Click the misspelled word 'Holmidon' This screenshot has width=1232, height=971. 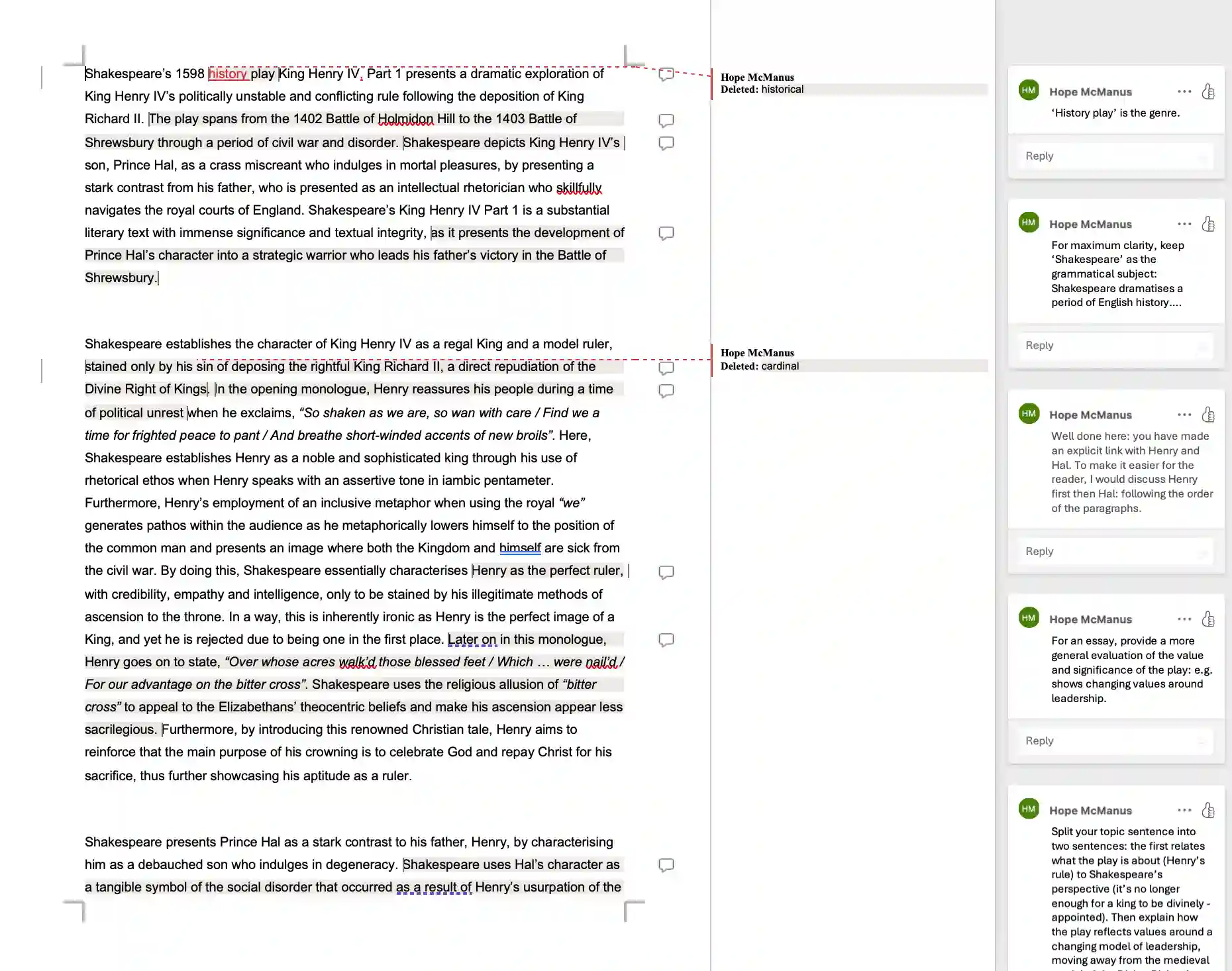405,119
